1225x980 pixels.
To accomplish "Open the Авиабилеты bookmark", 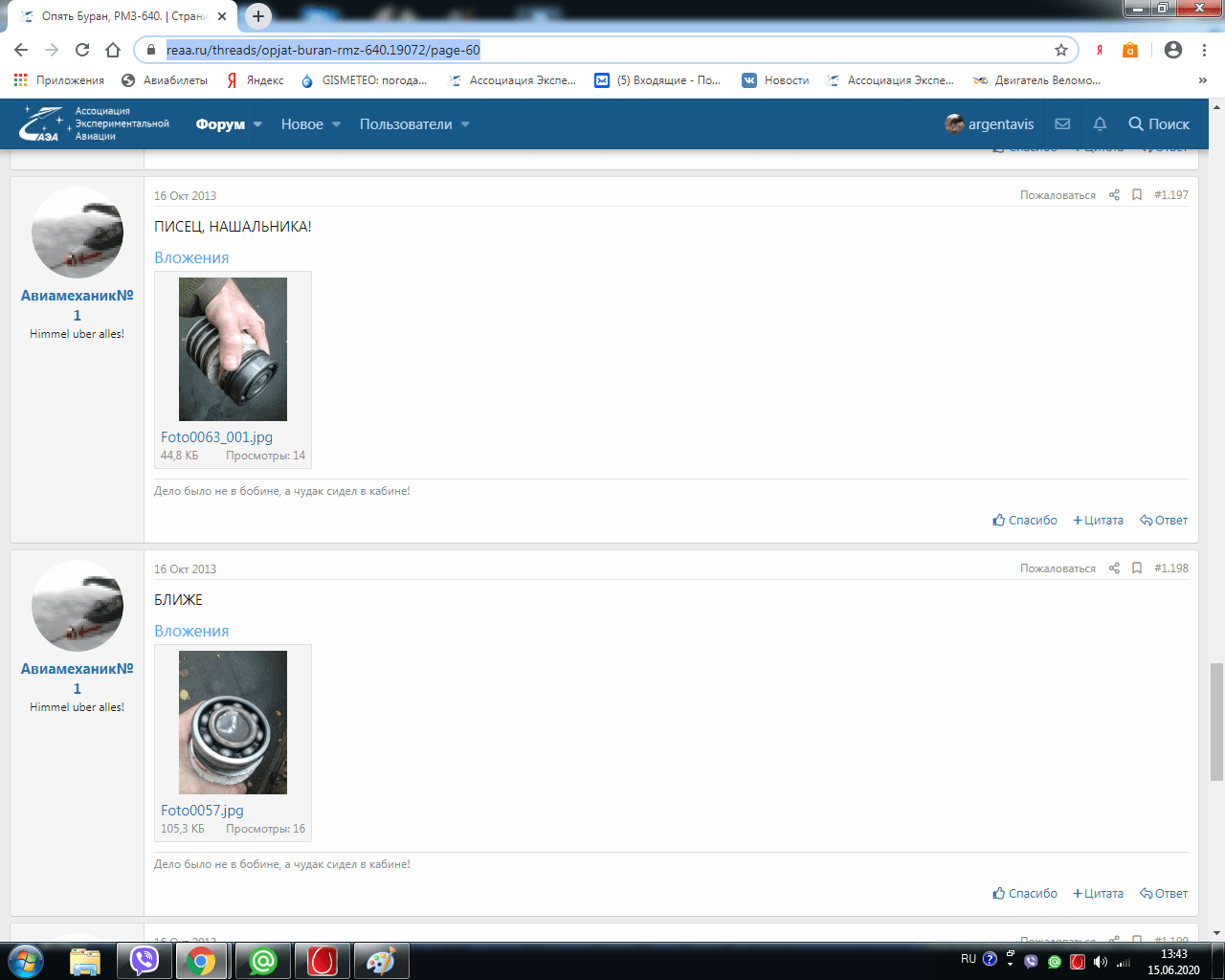I will [165, 80].
